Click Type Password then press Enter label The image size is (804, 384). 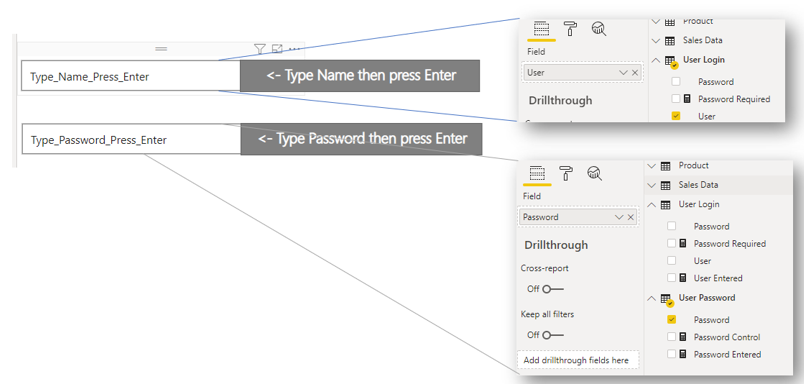[x=361, y=139]
